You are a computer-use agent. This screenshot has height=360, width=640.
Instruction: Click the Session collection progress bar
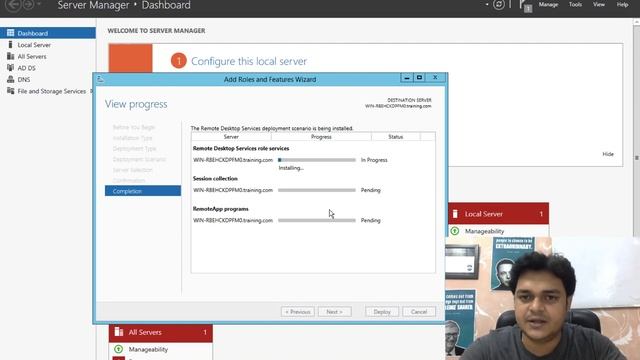(317, 190)
